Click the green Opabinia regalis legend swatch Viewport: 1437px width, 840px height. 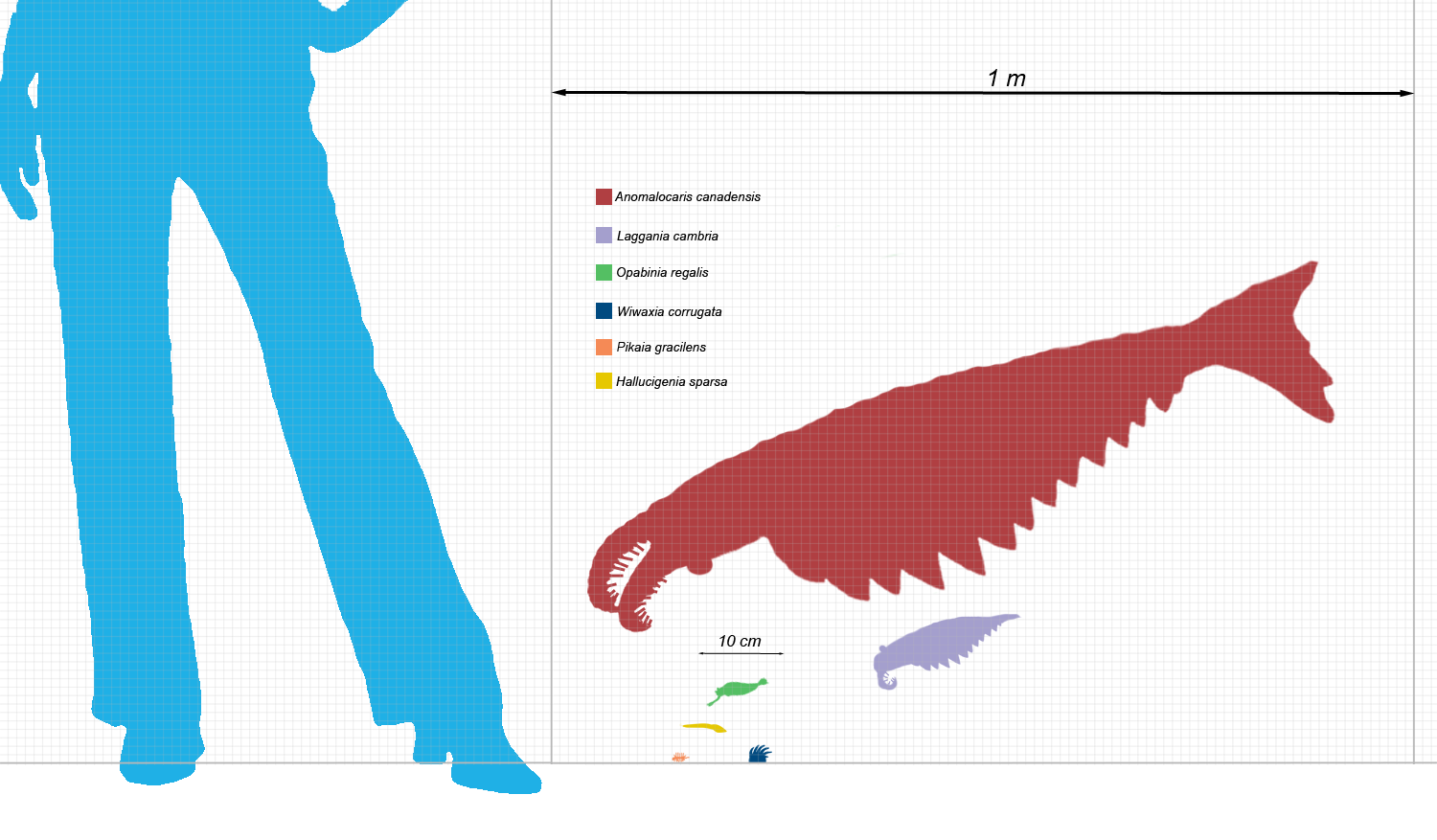pos(604,272)
